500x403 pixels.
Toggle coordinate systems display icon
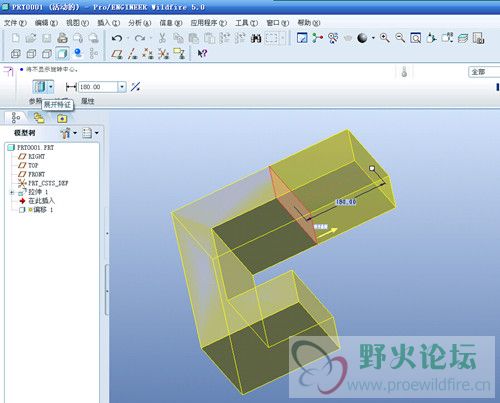coord(163,53)
